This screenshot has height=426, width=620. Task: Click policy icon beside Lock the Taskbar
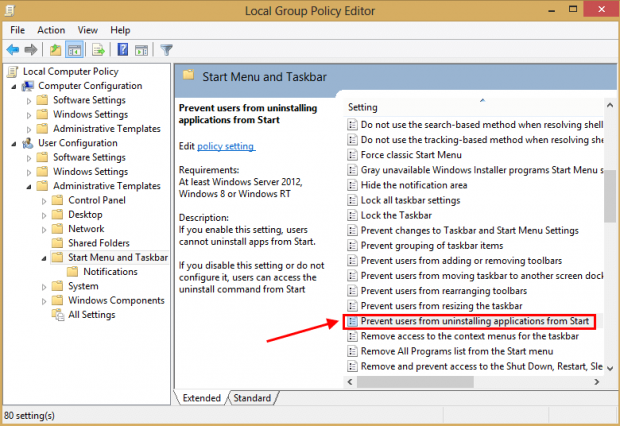point(352,216)
